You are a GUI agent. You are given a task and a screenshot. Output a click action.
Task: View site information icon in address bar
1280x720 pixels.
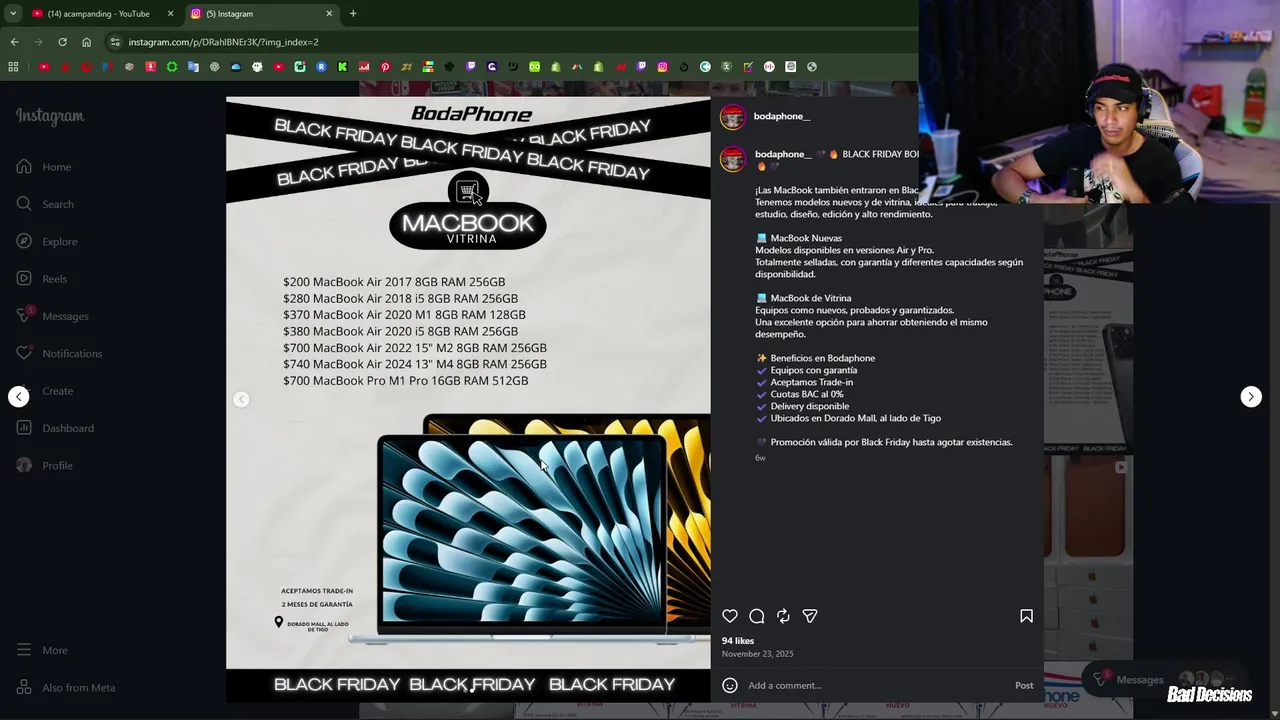(x=115, y=42)
